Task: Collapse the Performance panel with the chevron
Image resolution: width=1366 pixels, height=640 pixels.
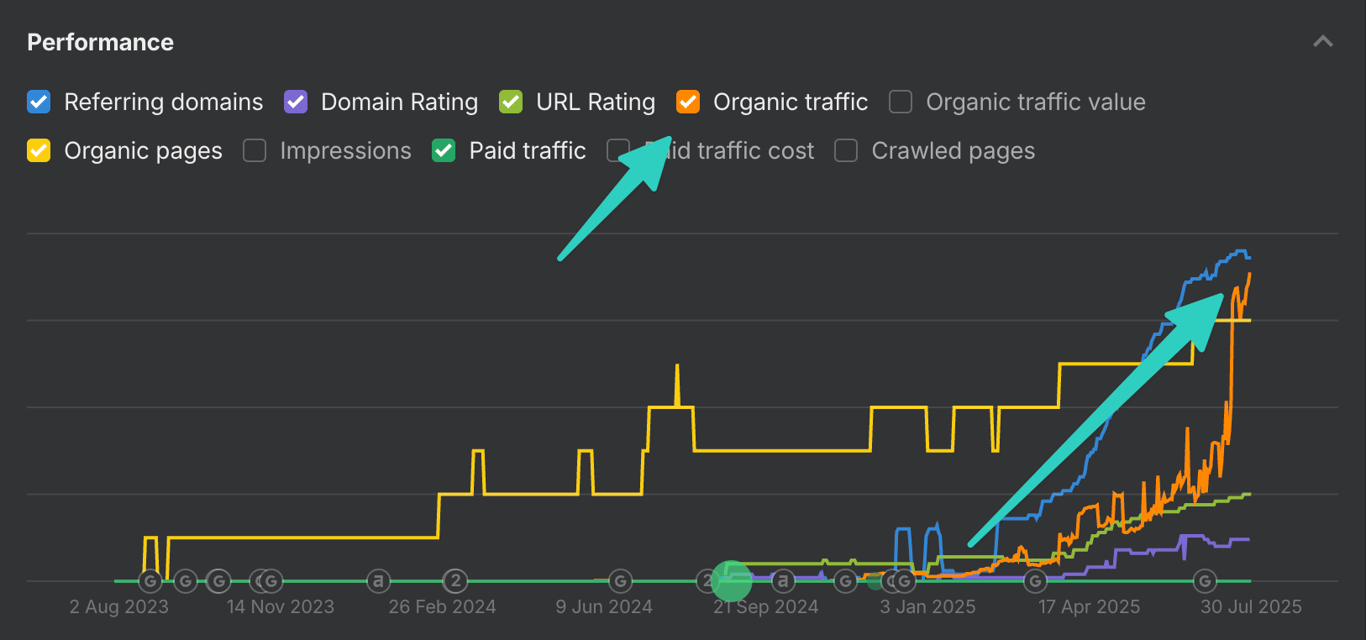Action: pos(1323,42)
